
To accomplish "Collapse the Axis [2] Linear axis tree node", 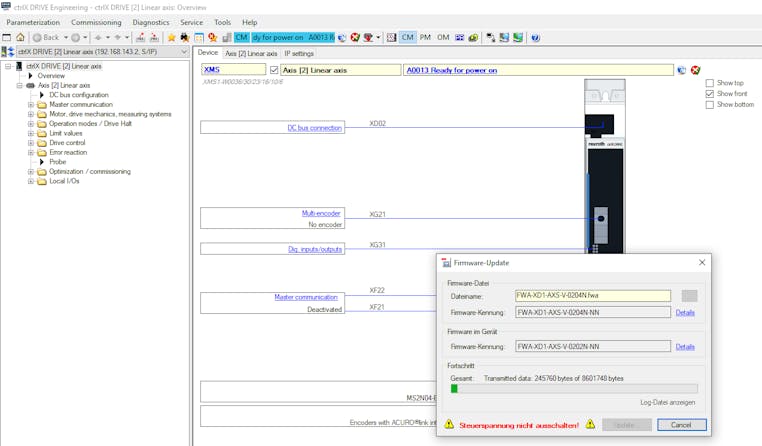I will click(19, 86).
